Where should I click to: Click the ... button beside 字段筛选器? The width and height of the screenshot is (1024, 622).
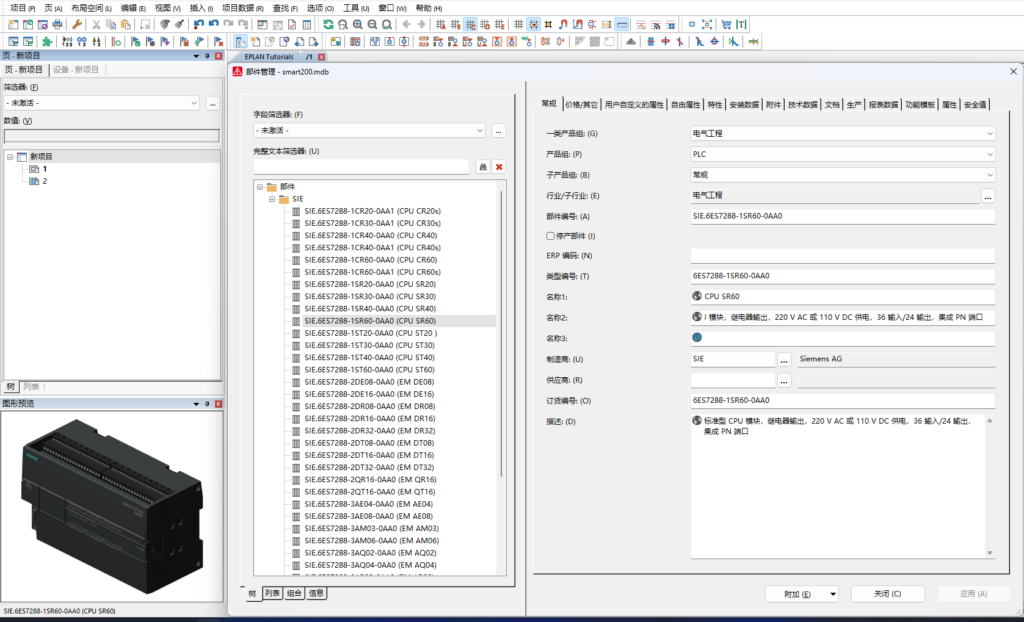click(498, 131)
